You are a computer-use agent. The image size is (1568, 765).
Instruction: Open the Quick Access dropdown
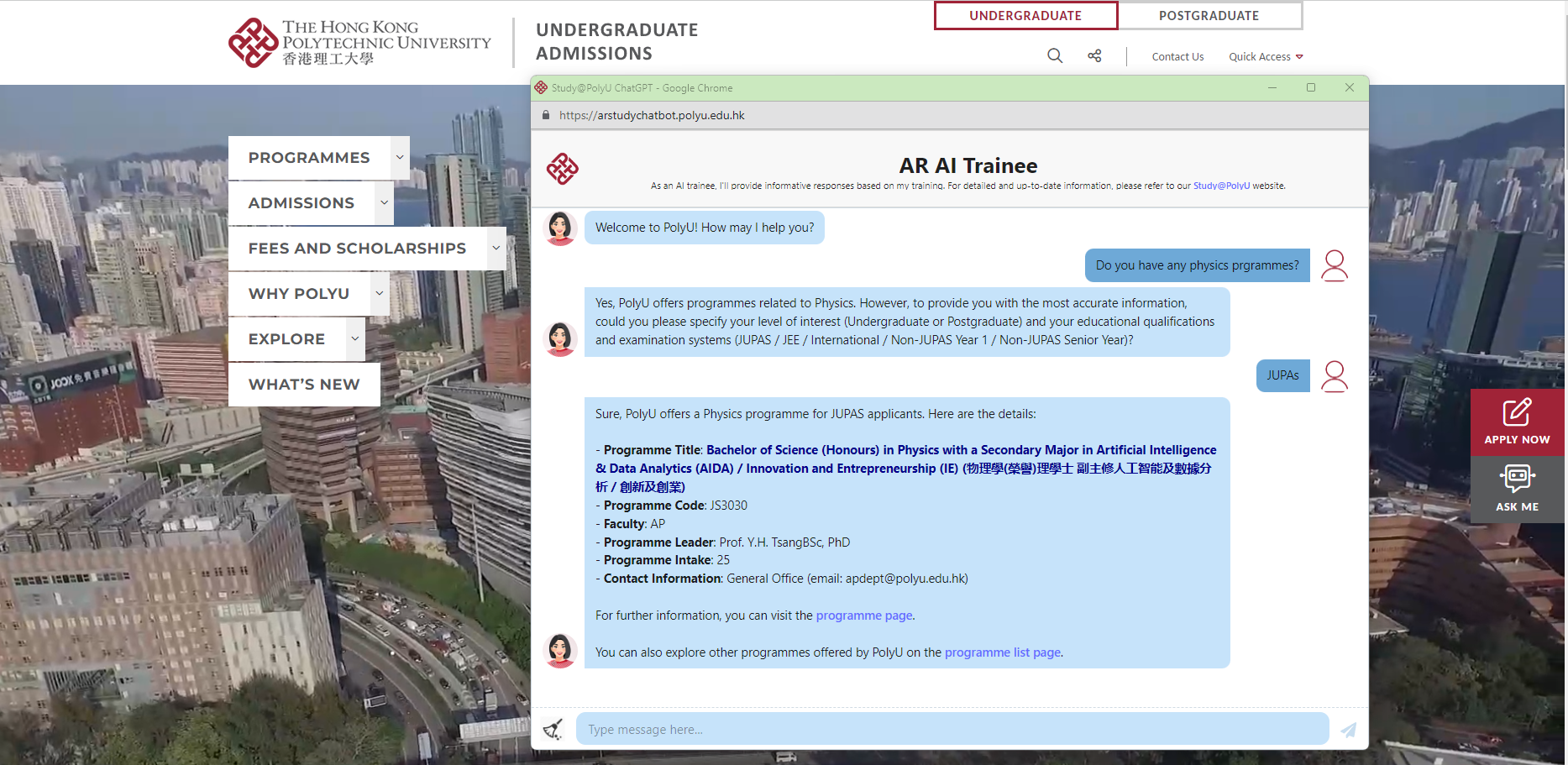(1266, 57)
